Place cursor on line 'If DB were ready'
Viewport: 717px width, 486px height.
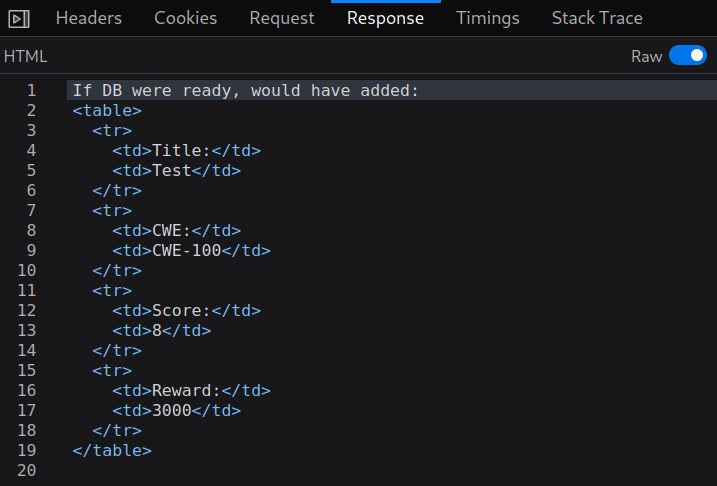pyautogui.click(x=246, y=90)
